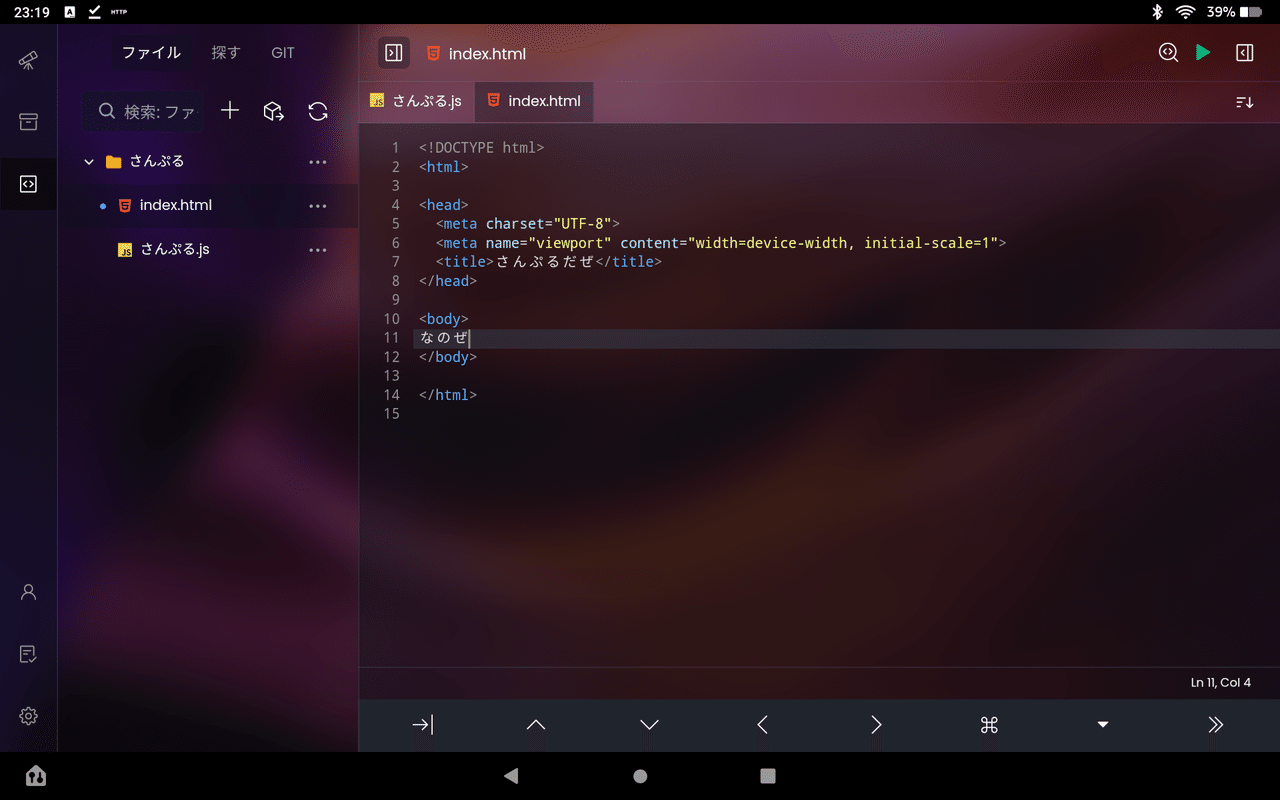The width and height of the screenshot is (1280, 800).
Task: Click line number 14 in the gutter
Action: (x=391, y=395)
